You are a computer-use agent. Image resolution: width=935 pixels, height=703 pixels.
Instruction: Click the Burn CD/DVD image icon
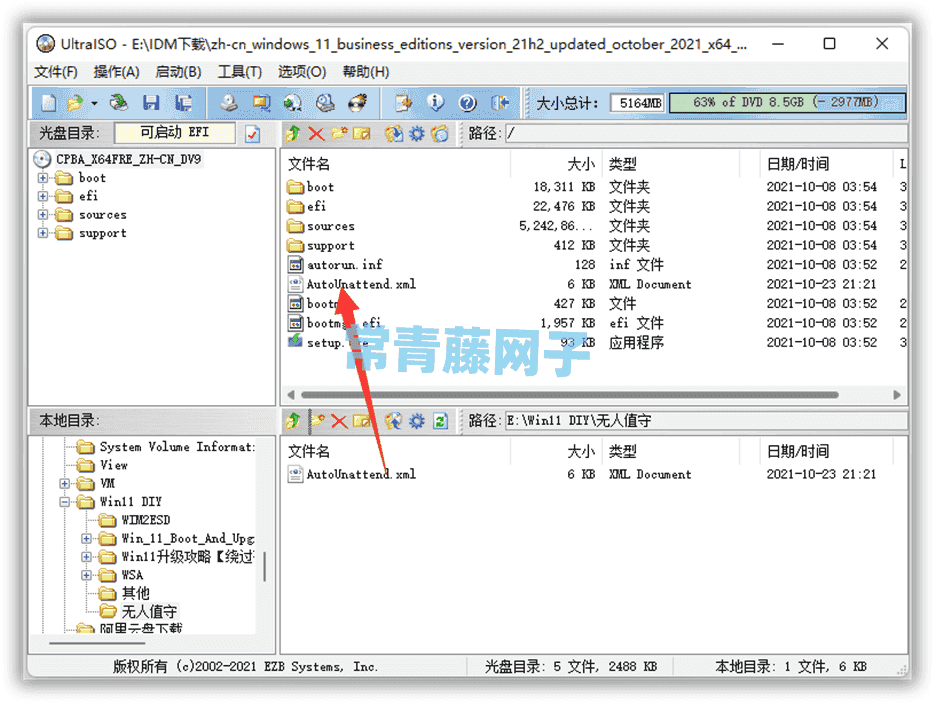[x=358, y=103]
